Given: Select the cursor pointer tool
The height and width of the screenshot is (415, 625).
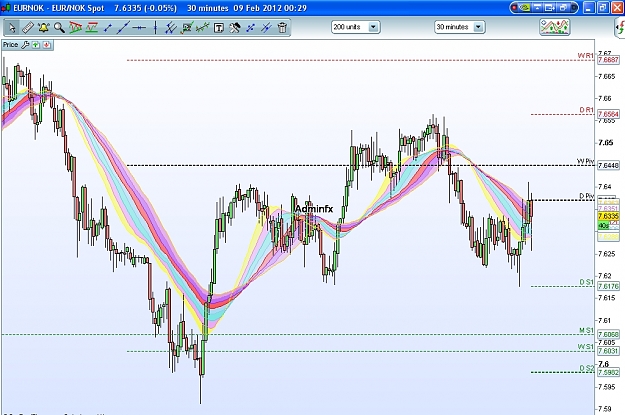Looking at the screenshot, I should coord(12,28).
